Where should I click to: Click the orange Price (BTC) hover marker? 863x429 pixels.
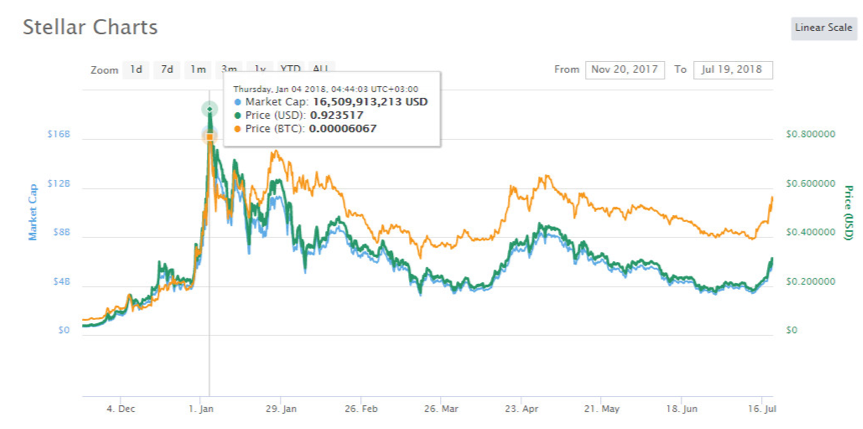pyautogui.click(x=209, y=136)
